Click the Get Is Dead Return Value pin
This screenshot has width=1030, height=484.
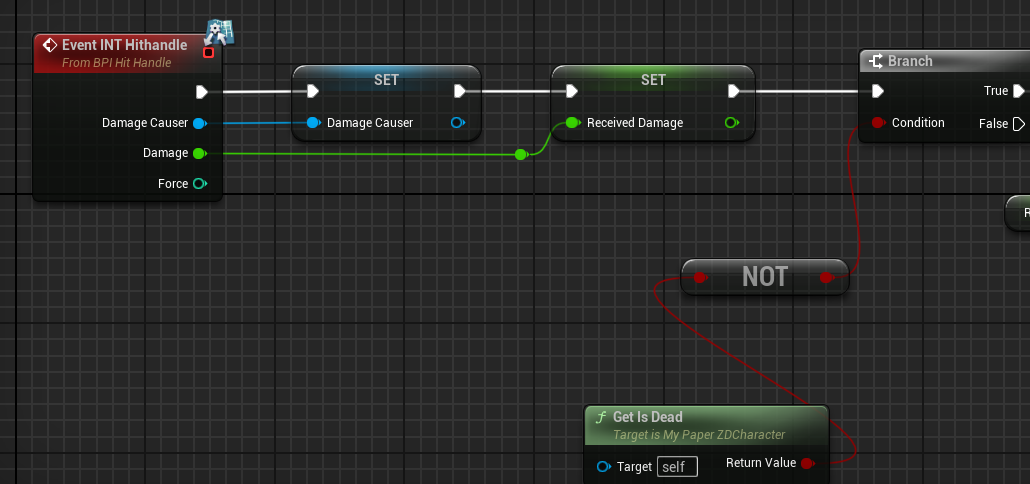coord(807,464)
